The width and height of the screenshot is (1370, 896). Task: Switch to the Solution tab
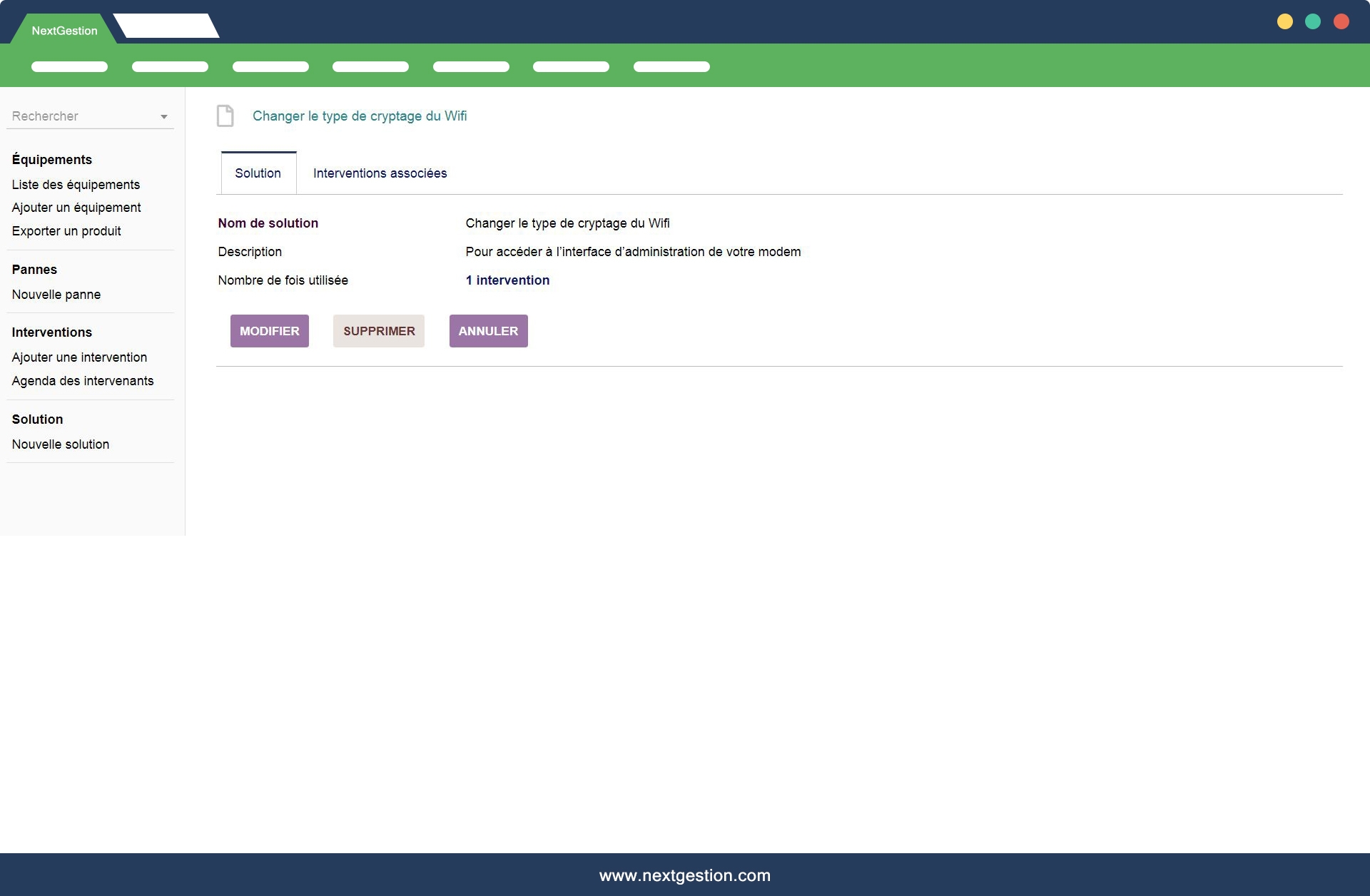[258, 173]
